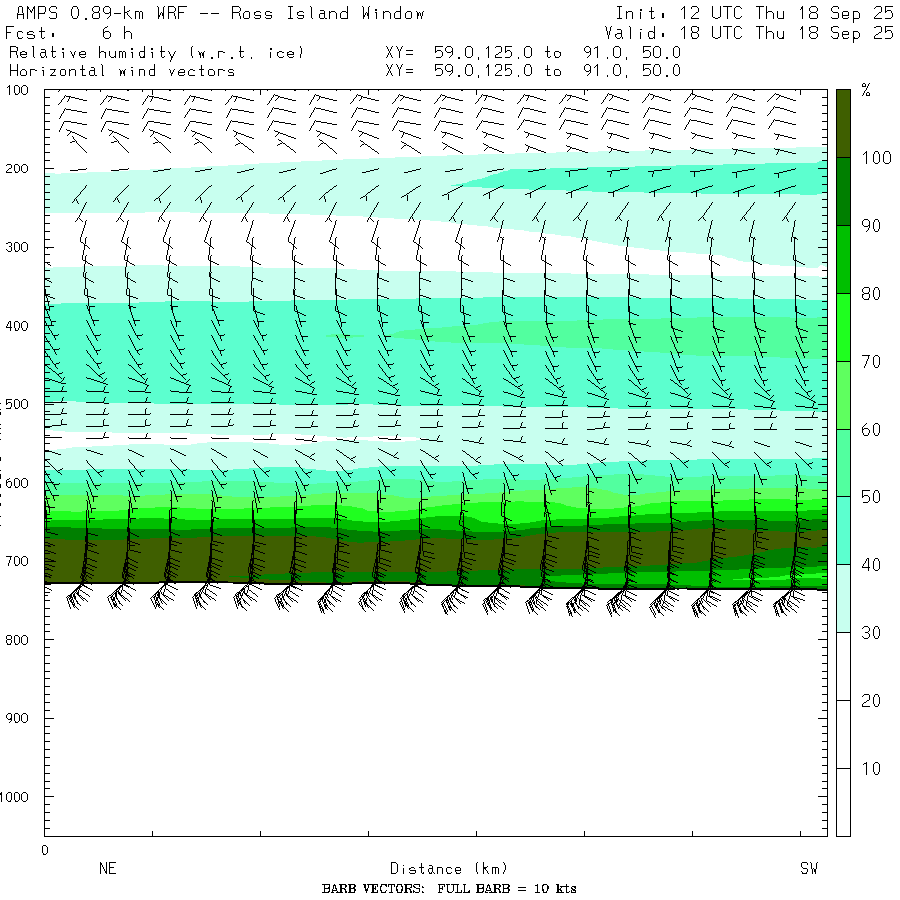Screen dimensions: 900x900
Task: Select the white 20-30 percent colorbar segment
Action: pyautogui.click(x=843, y=666)
